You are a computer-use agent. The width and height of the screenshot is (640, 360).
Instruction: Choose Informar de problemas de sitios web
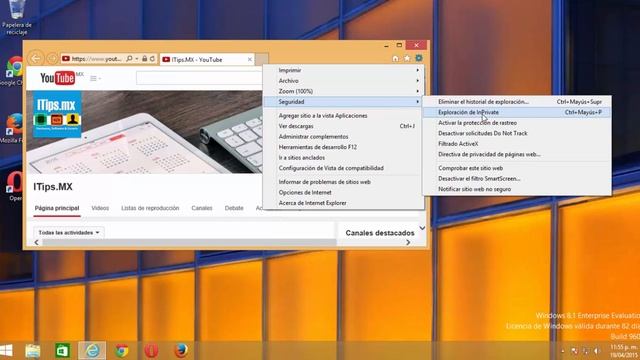(x=344, y=182)
